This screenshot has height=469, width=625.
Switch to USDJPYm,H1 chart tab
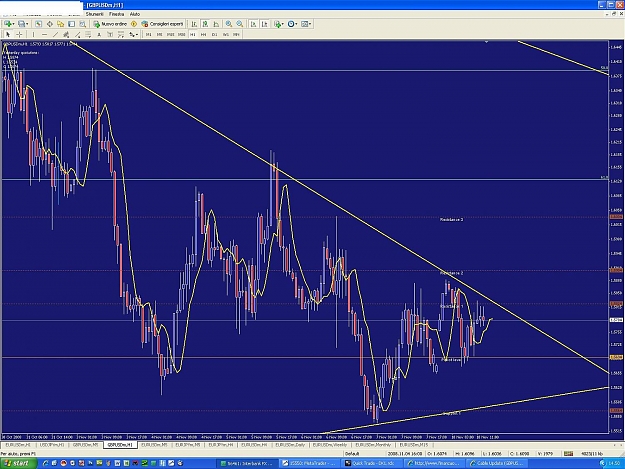point(52,445)
